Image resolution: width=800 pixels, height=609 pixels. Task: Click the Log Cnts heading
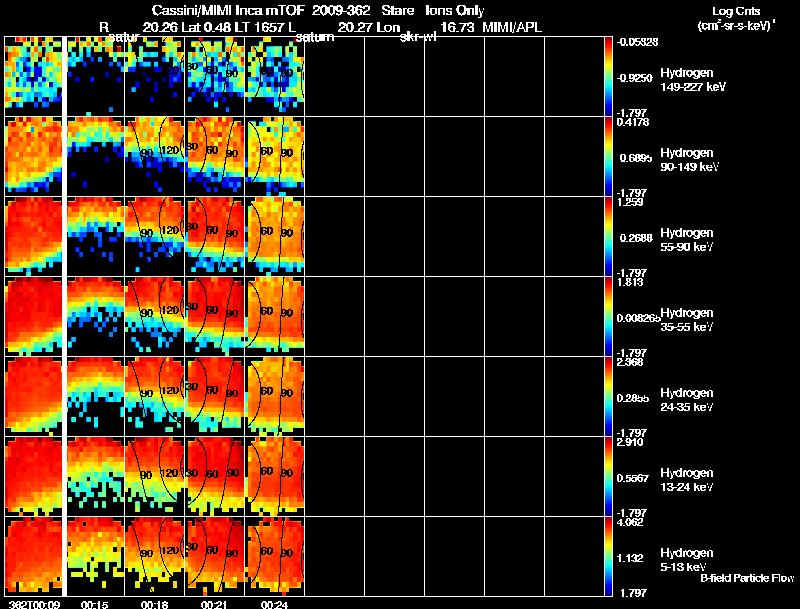736,11
